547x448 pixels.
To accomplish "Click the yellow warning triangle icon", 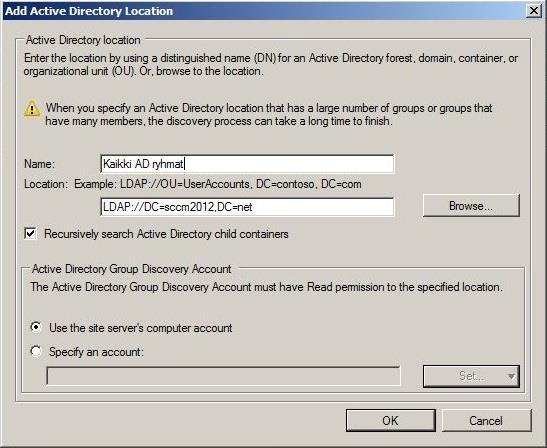I will [x=32, y=110].
